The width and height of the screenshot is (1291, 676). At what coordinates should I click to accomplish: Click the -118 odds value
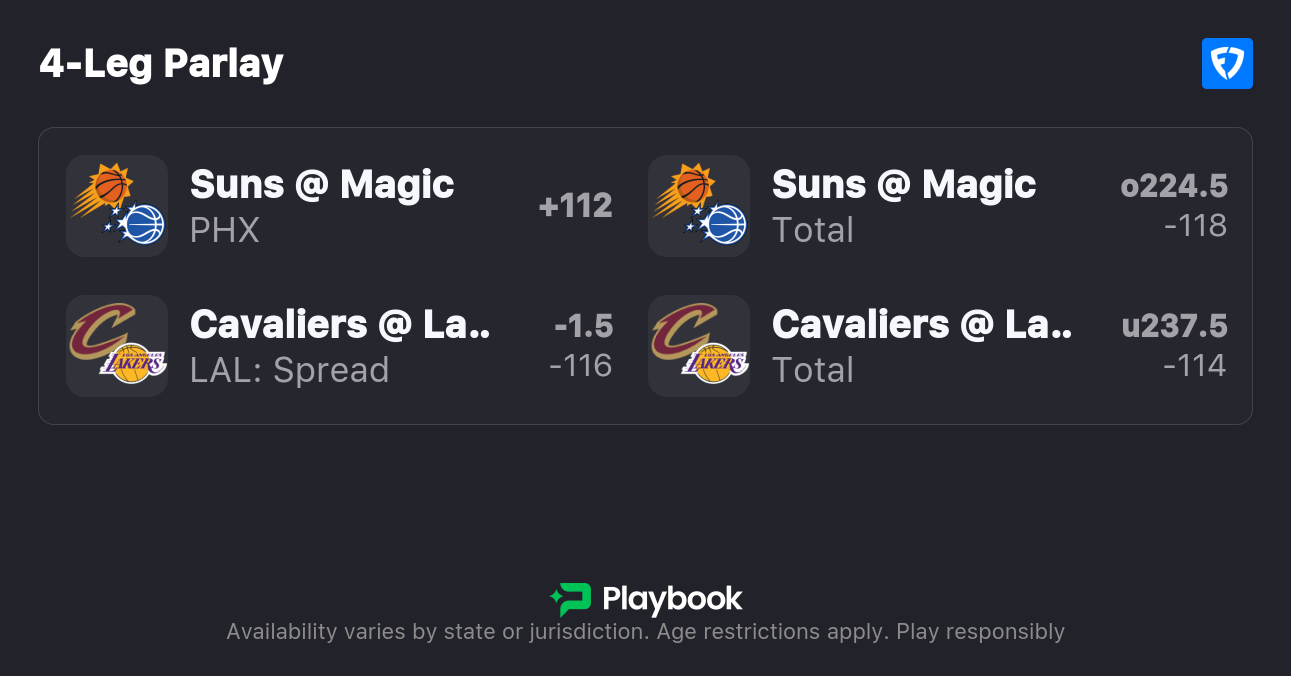click(x=1195, y=226)
